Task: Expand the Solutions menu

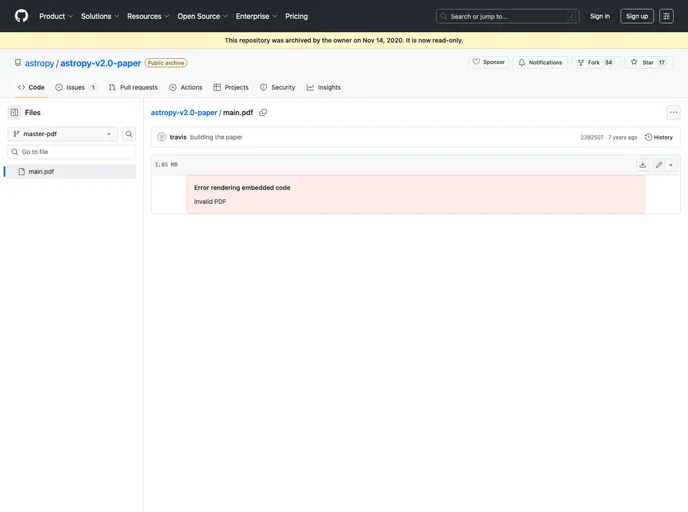Action: point(100,16)
